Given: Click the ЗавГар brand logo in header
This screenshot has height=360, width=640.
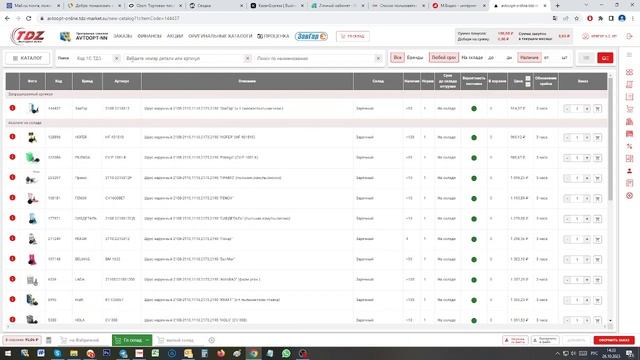Looking at the screenshot, I should [x=311, y=36].
